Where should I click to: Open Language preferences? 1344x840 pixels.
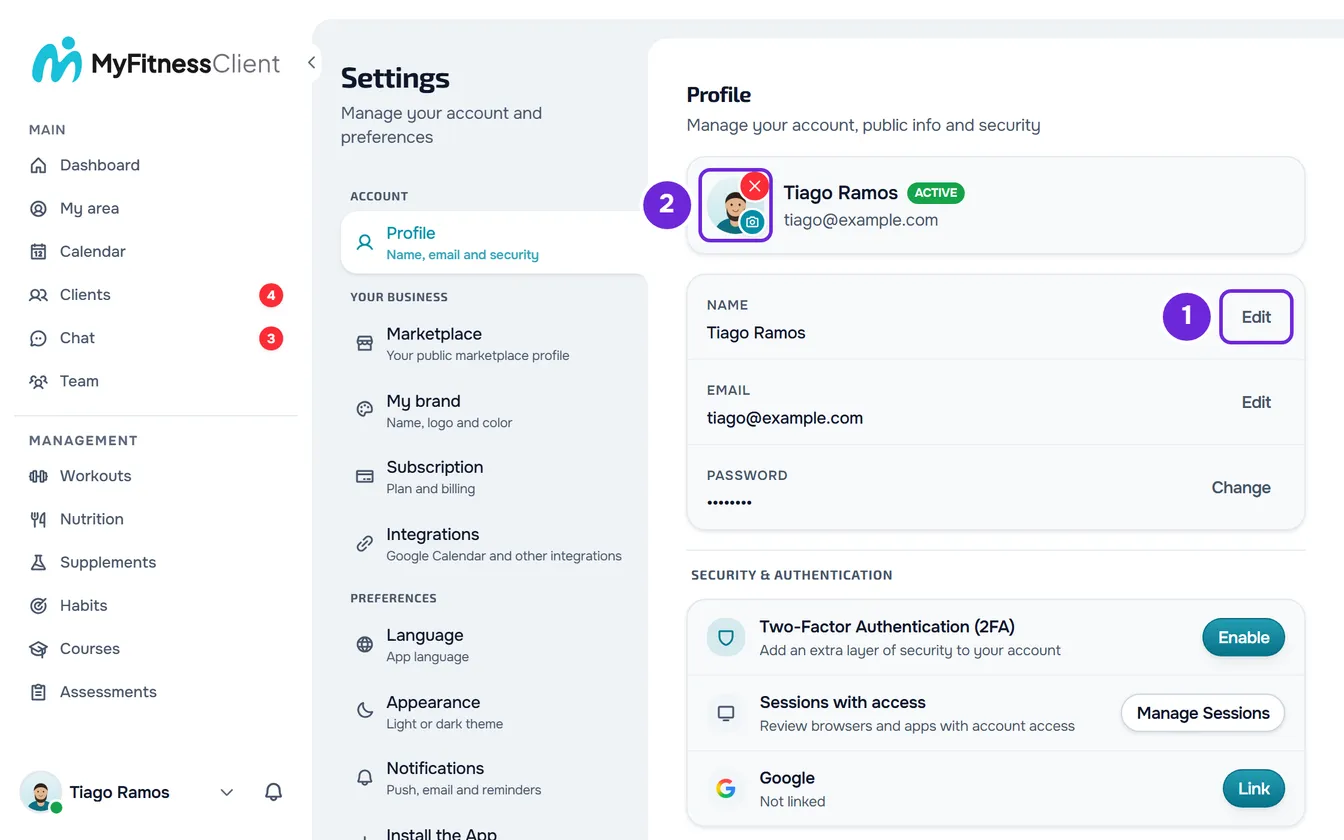(x=493, y=644)
